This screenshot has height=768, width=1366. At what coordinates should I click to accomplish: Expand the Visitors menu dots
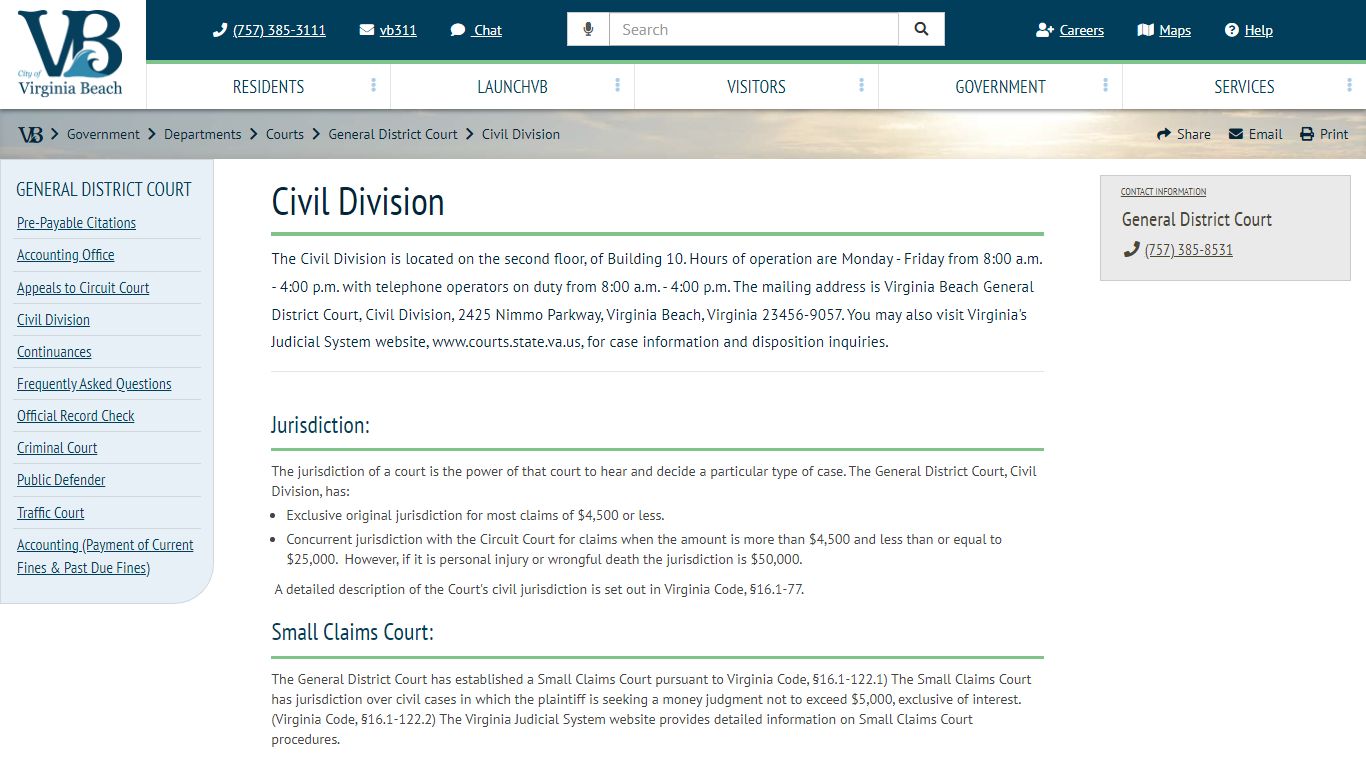click(x=862, y=86)
